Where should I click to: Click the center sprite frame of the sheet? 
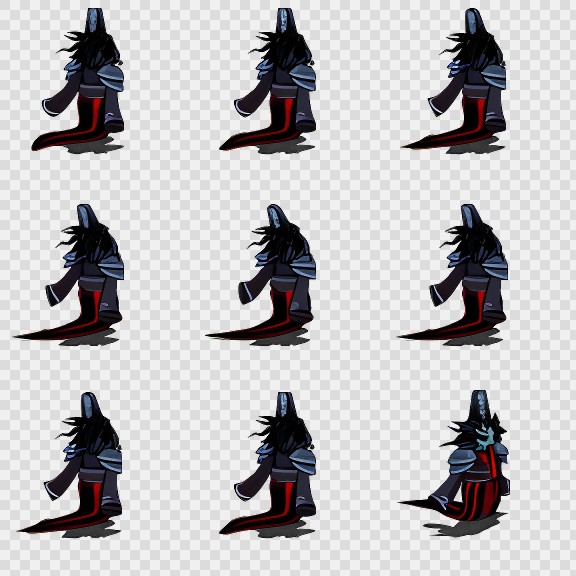pos(261,275)
